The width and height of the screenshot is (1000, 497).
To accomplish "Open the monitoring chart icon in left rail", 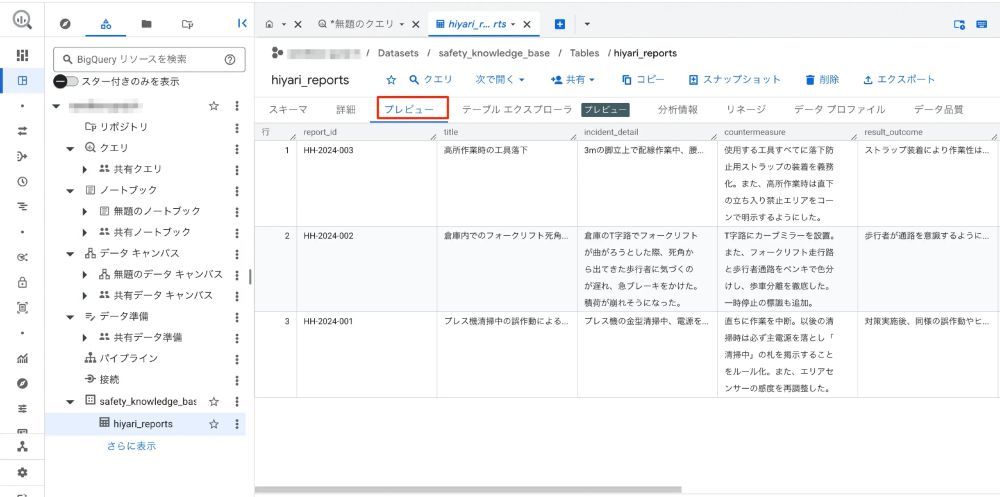I will pyautogui.click(x=22, y=359).
